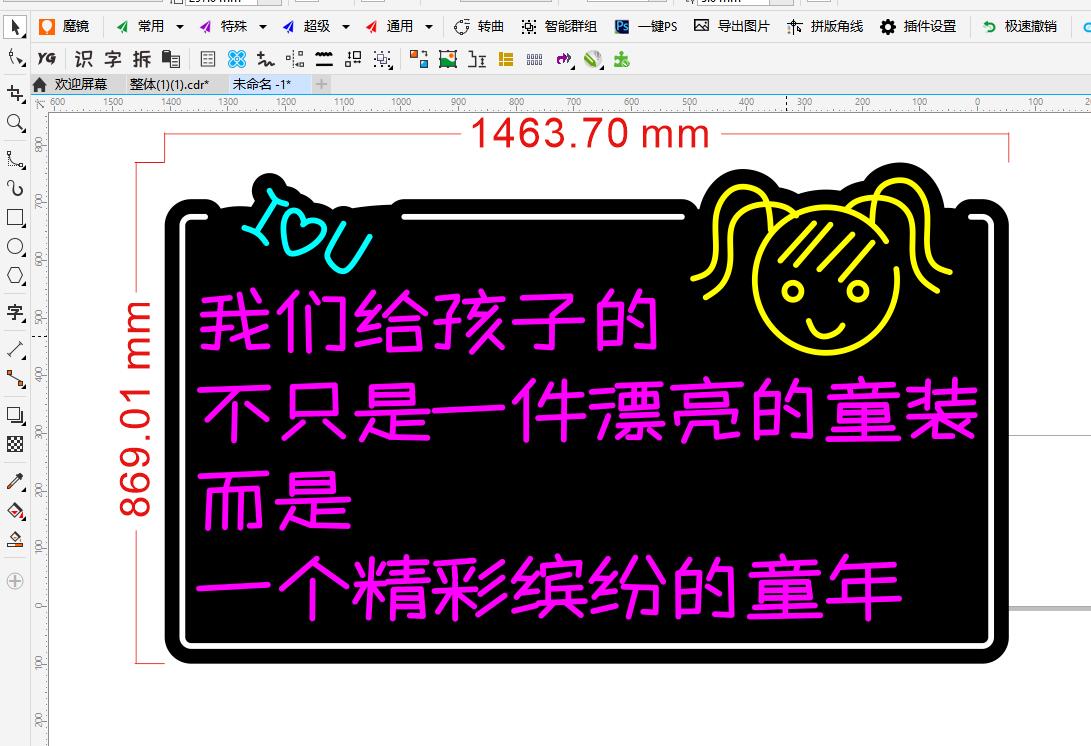Click the green landscape picture icon
This screenshot has height=746, width=1091.
coord(448,59)
